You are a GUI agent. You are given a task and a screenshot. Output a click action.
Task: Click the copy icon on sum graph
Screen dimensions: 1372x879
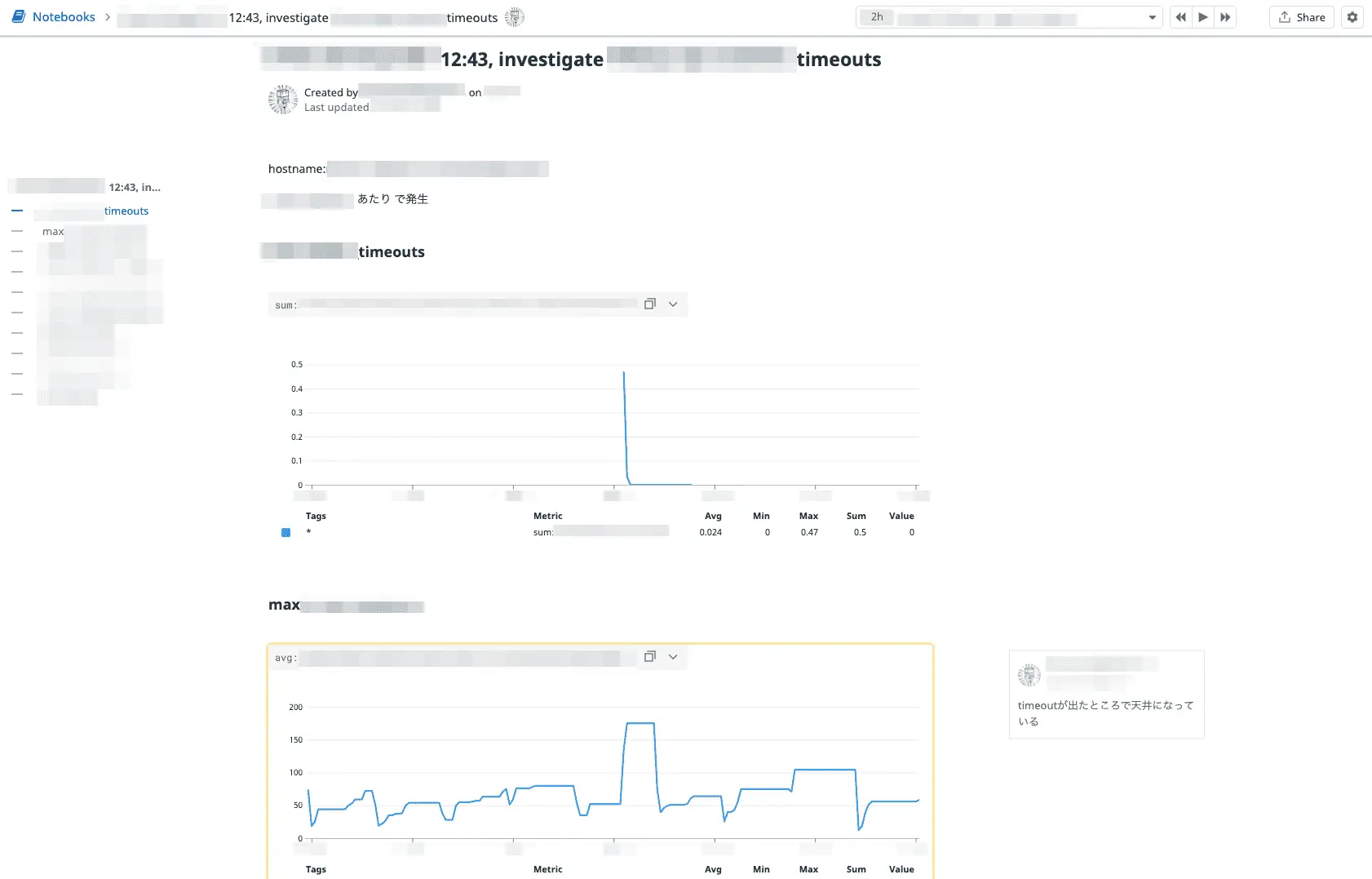tap(649, 304)
